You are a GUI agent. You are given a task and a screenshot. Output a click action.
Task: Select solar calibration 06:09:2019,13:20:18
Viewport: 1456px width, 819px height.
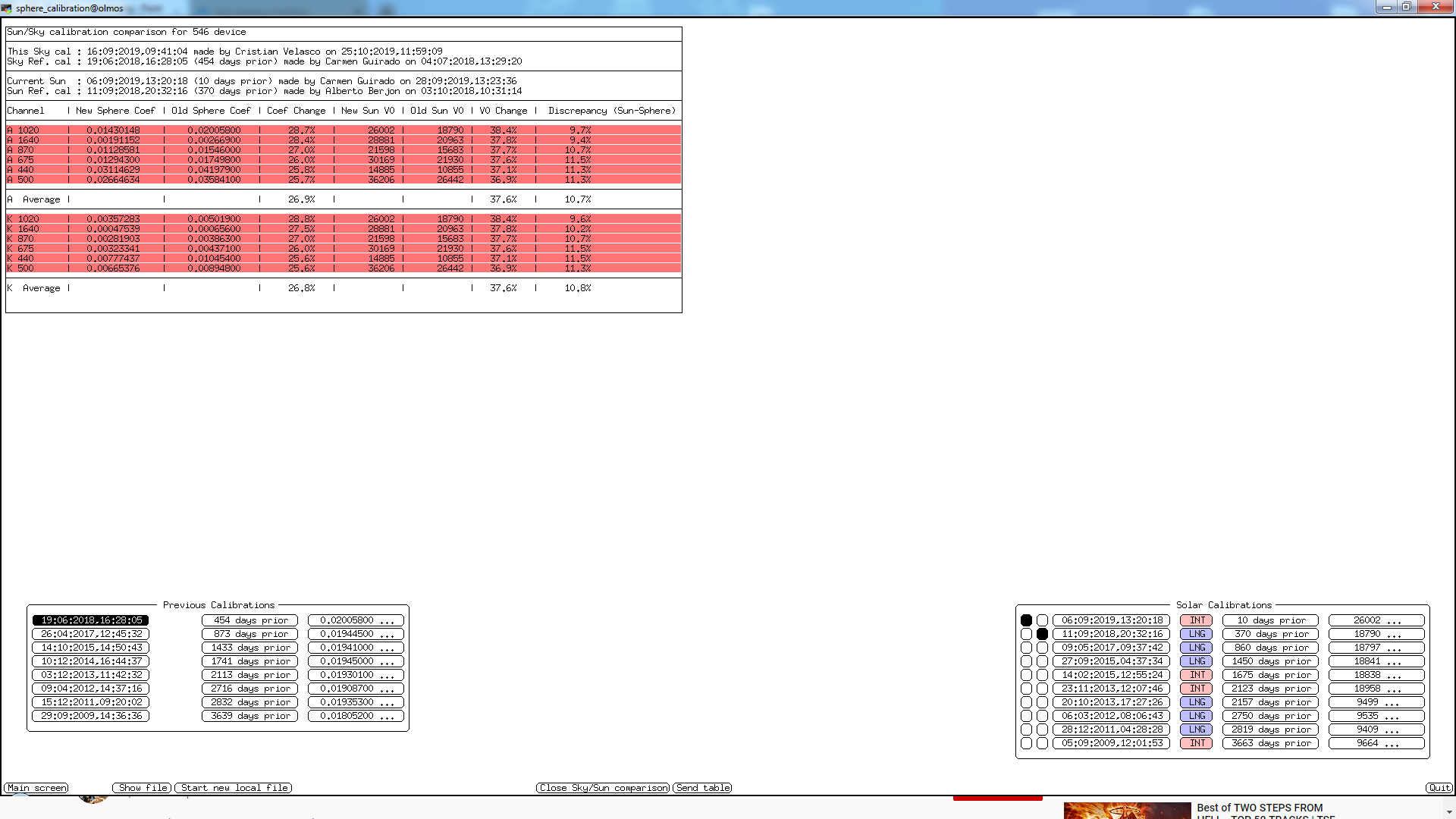click(x=1112, y=620)
